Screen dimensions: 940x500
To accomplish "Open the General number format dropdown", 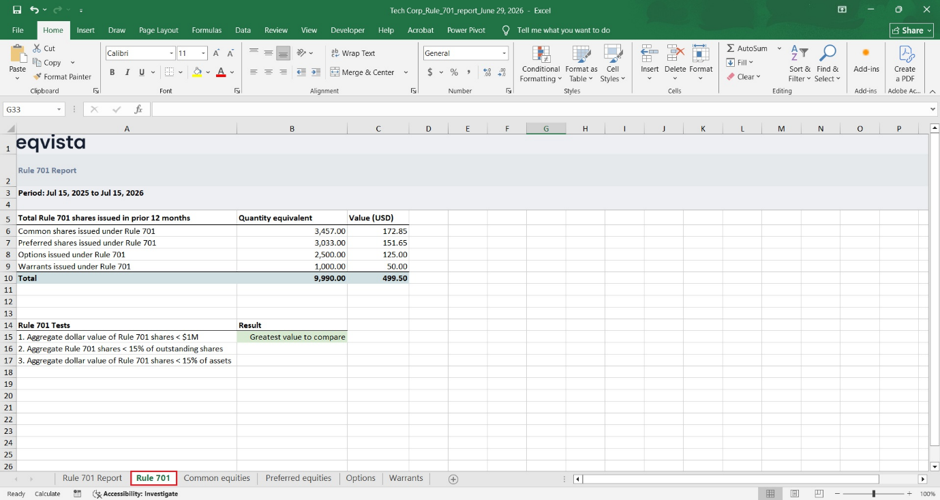I will point(504,53).
